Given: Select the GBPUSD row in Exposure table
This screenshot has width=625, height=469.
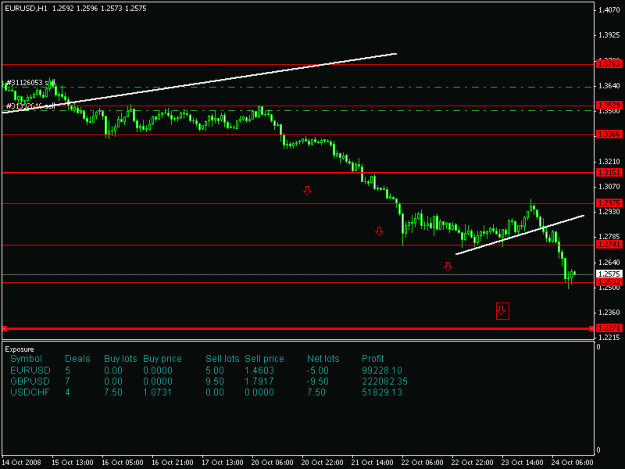Looking at the screenshot, I should coord(209,382).
